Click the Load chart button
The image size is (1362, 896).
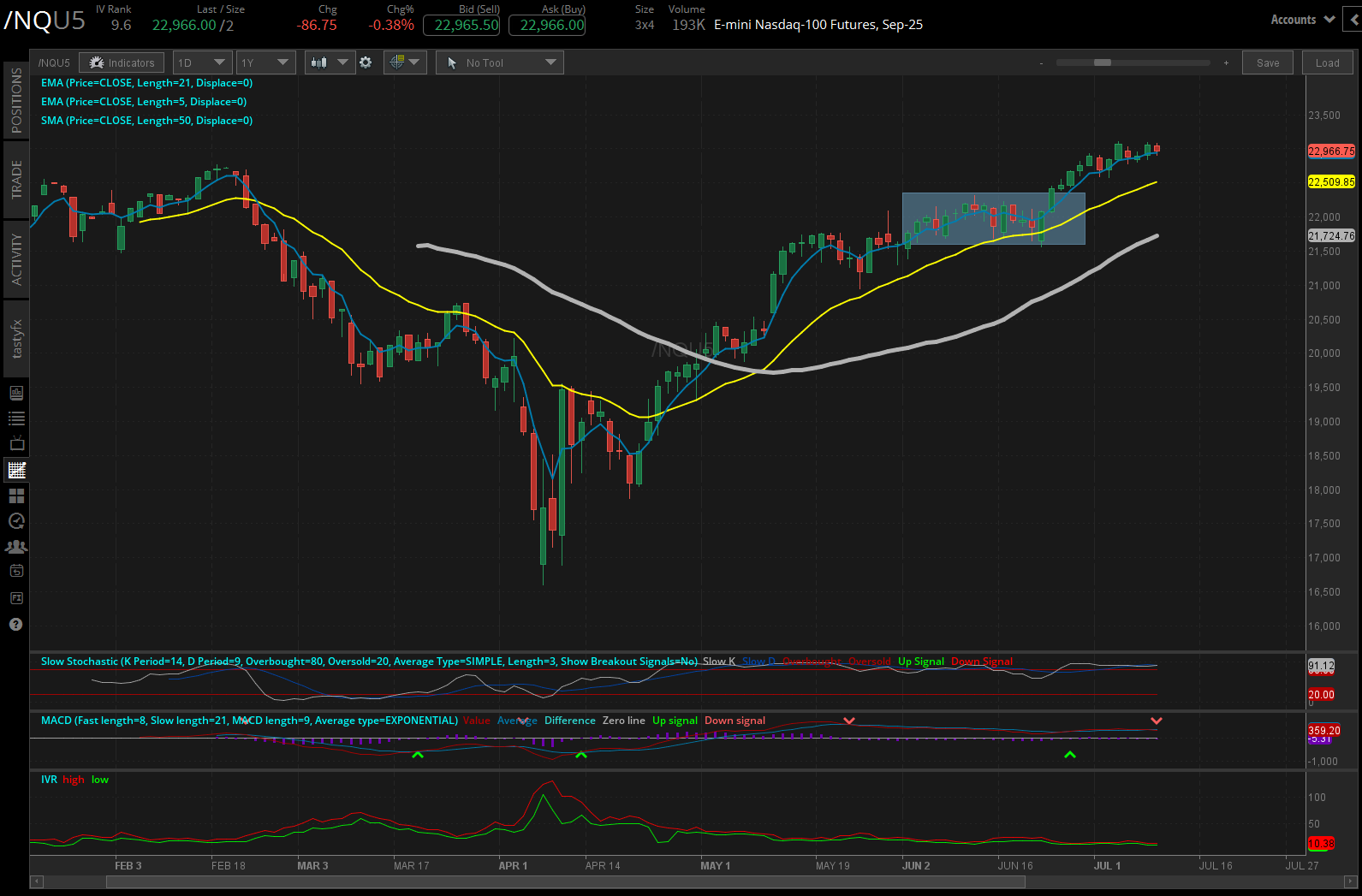point(1328,62)
